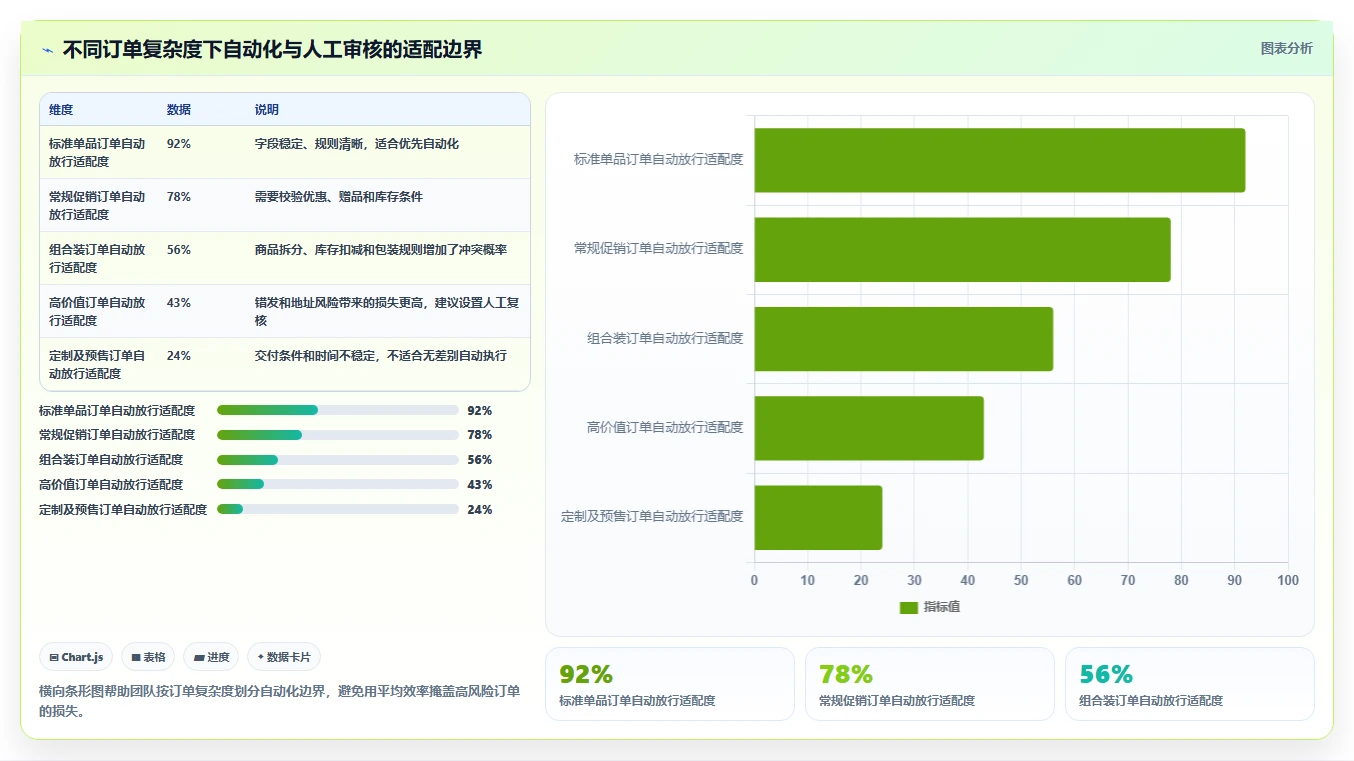Image resolution: width=1354 pixels, height=761 pixels.
Task: Click 组合装订单自动放行适配度 label in progress list
Action: click(x=111, y=460)
